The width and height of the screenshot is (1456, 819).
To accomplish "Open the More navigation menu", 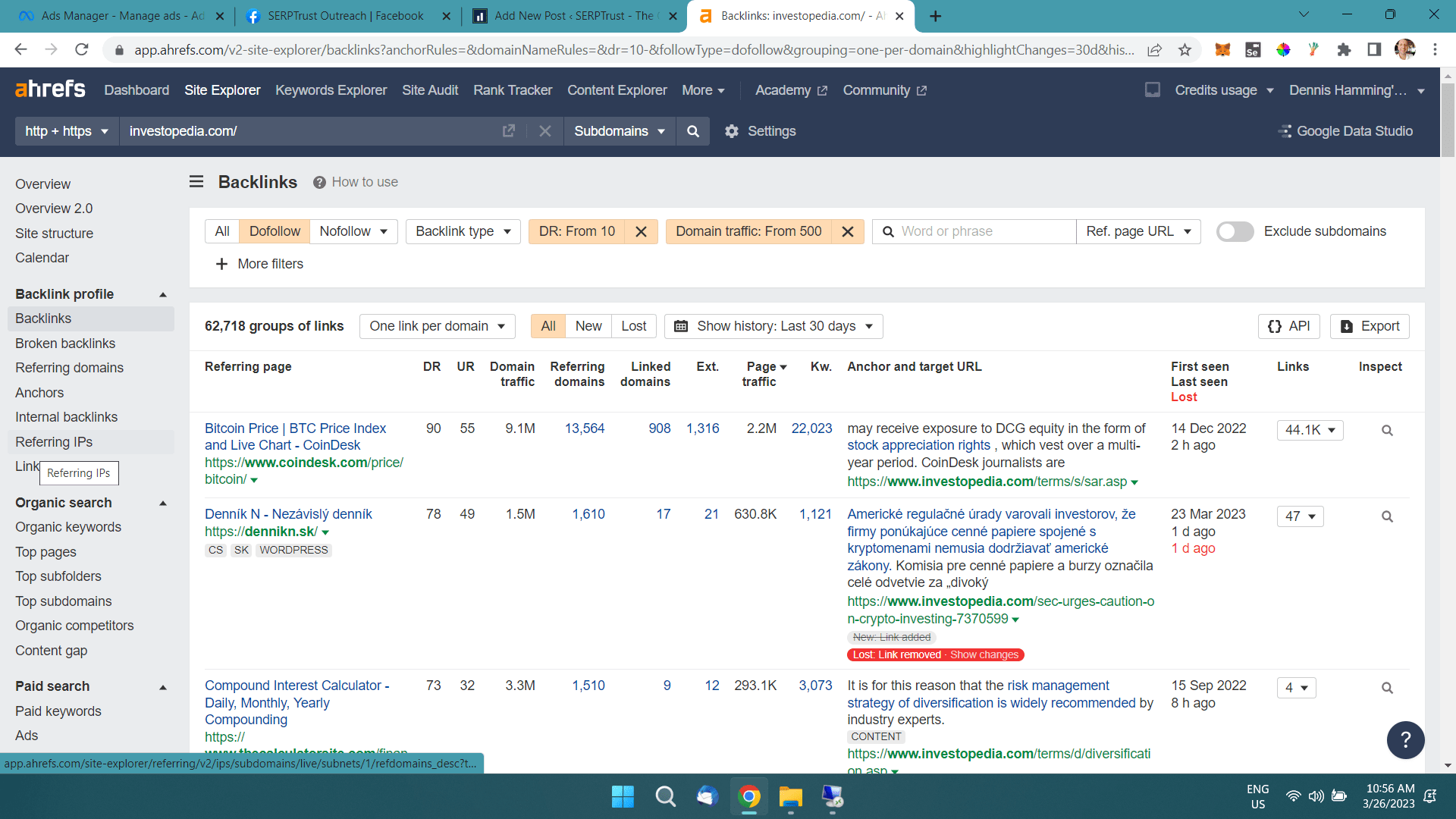I will pos(704,90).
